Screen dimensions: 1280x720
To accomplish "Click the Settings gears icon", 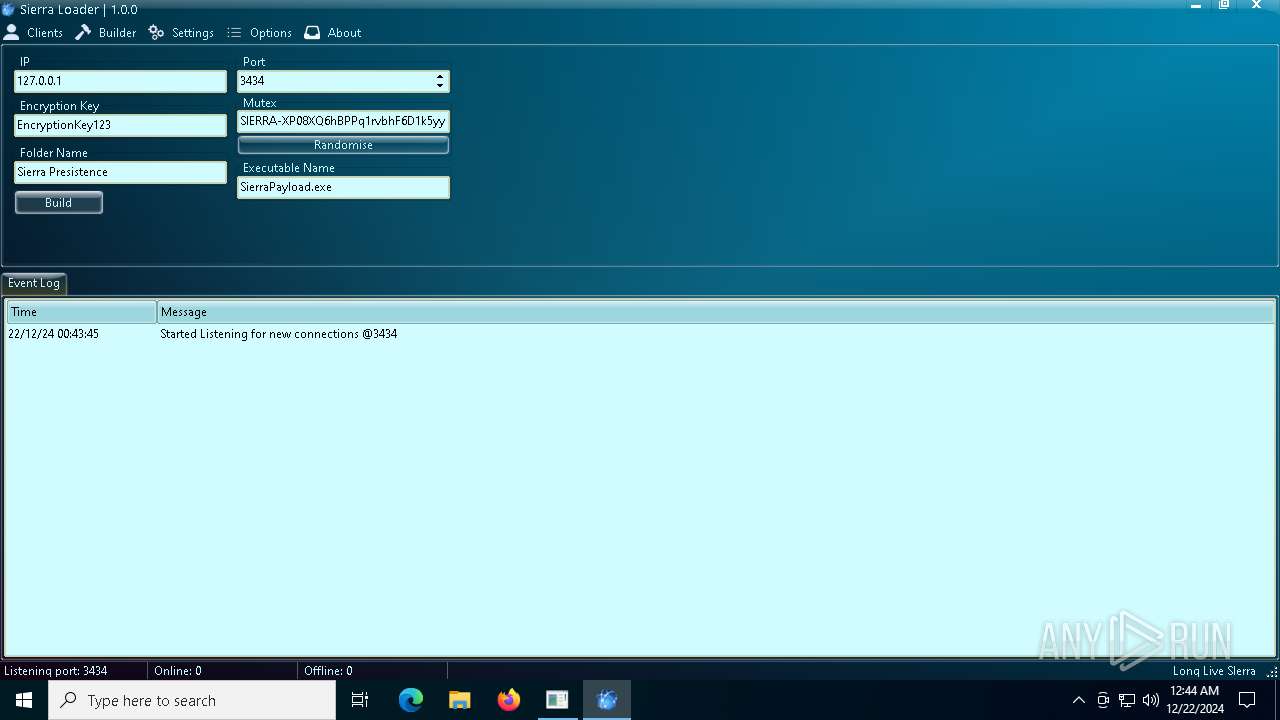I will click(x=157, y=33).
